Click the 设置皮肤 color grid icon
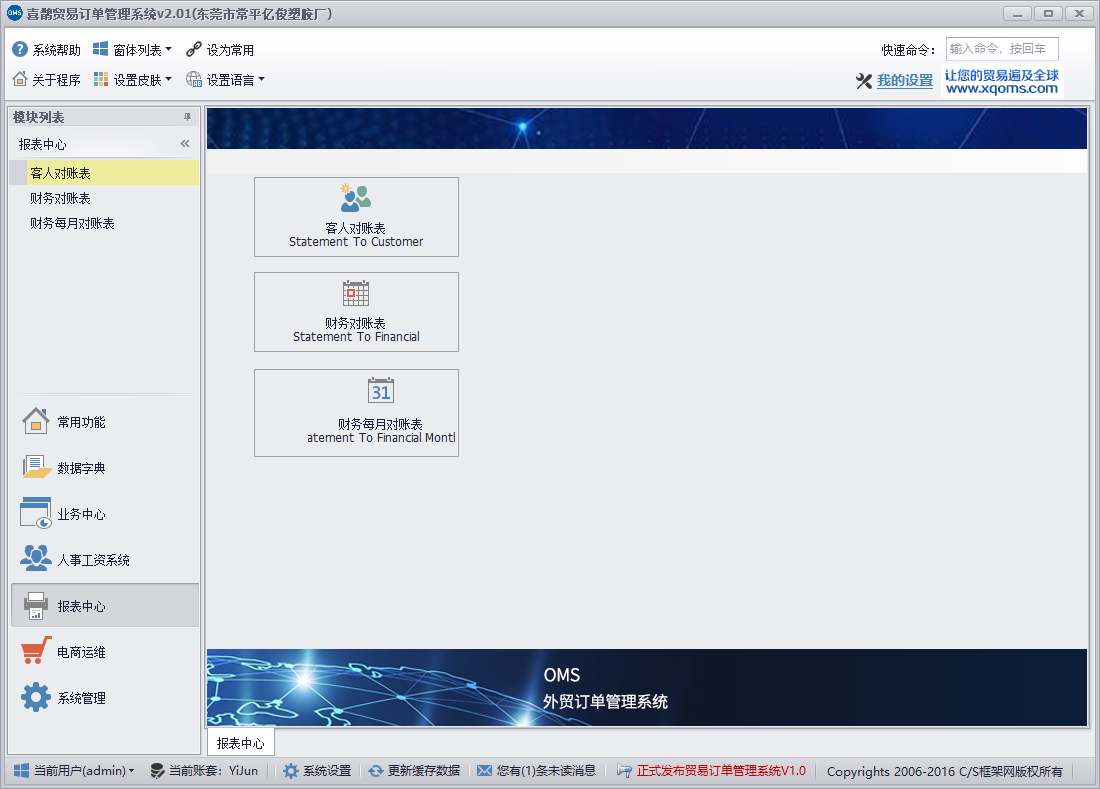This screenshot has width=1100, height=789. pos(101,79)
